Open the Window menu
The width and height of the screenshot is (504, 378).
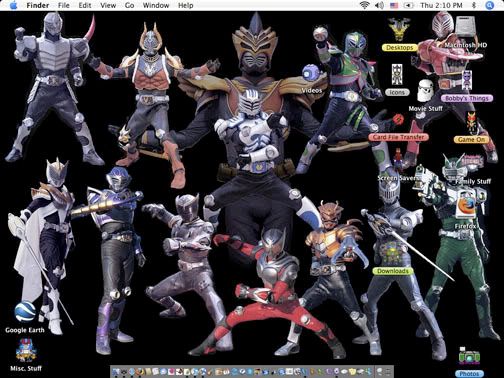coord(156,5)
